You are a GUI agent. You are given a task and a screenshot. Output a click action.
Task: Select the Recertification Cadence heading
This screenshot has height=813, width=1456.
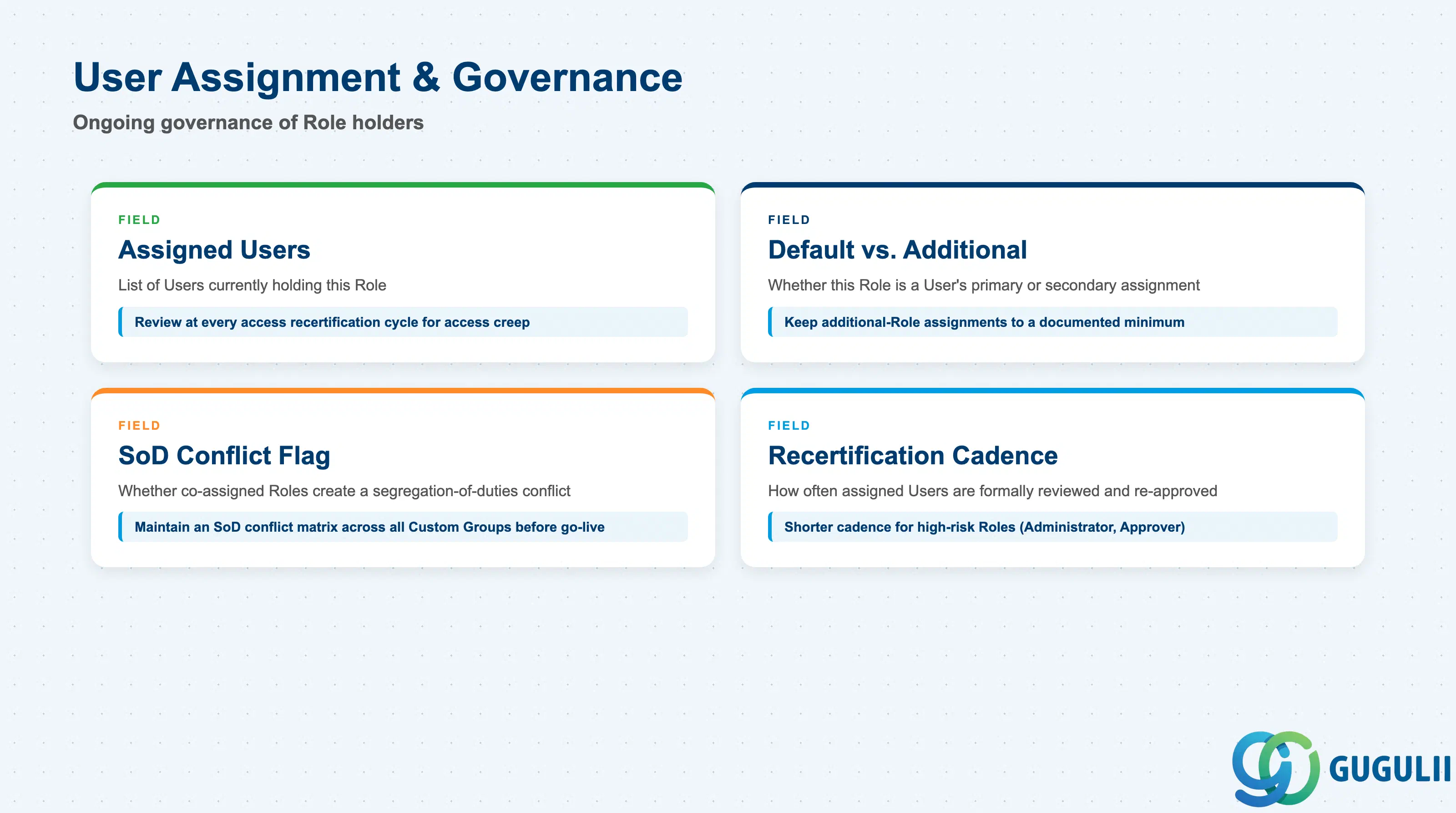pyautogui.click(x=912, y=456)
